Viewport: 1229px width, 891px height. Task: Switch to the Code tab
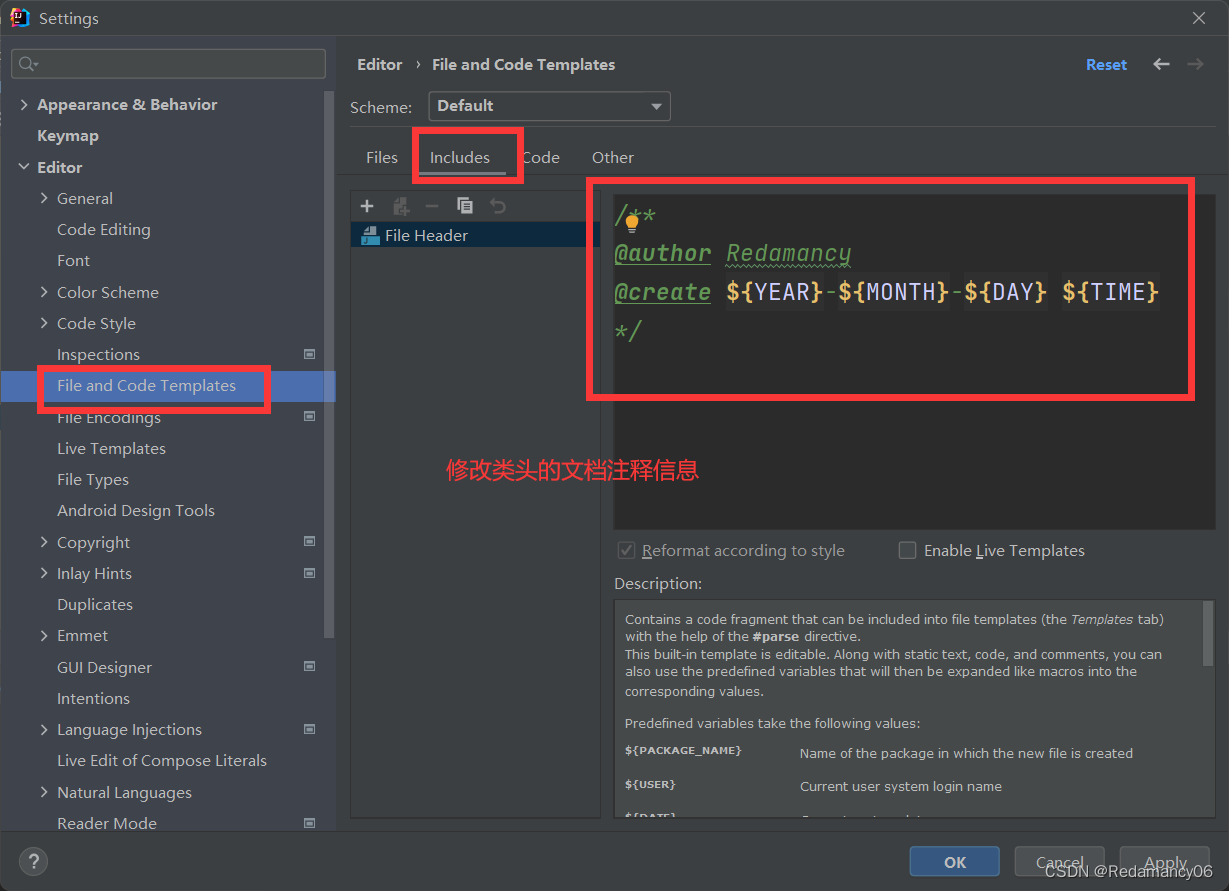[540, 157]
